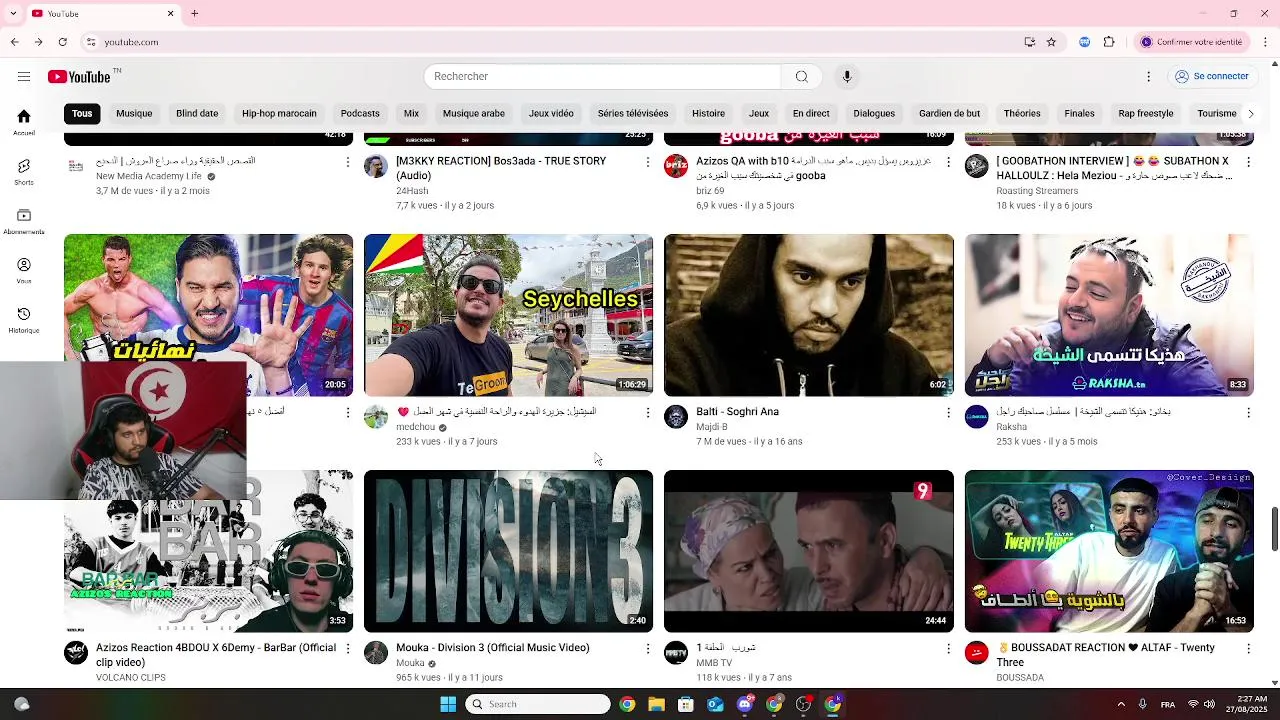Open options for M3KKY REACTION video
Viewport: 1280px width, 720px height.
(x=647, y=161)
